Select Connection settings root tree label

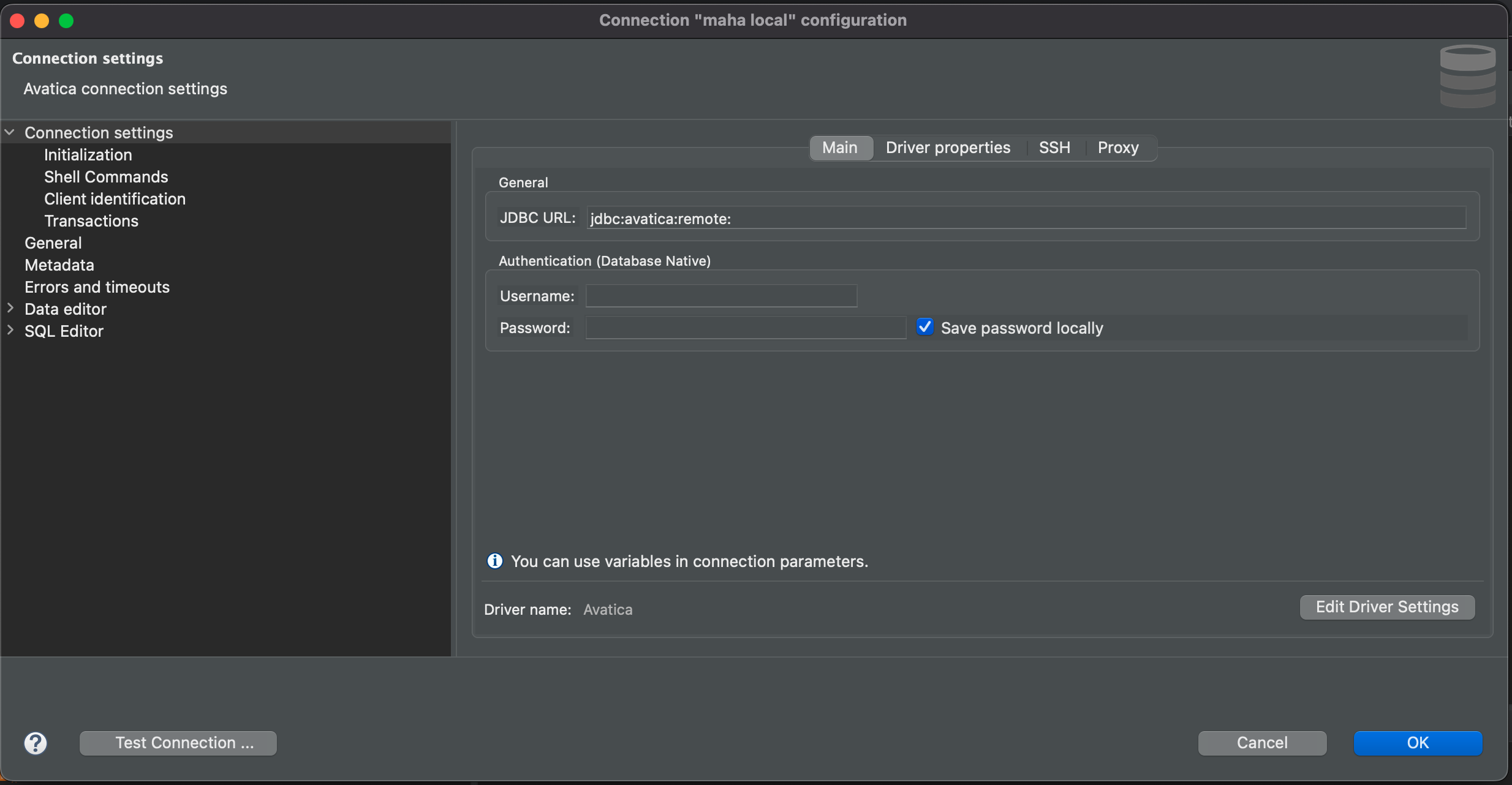(x=99, y=133)
